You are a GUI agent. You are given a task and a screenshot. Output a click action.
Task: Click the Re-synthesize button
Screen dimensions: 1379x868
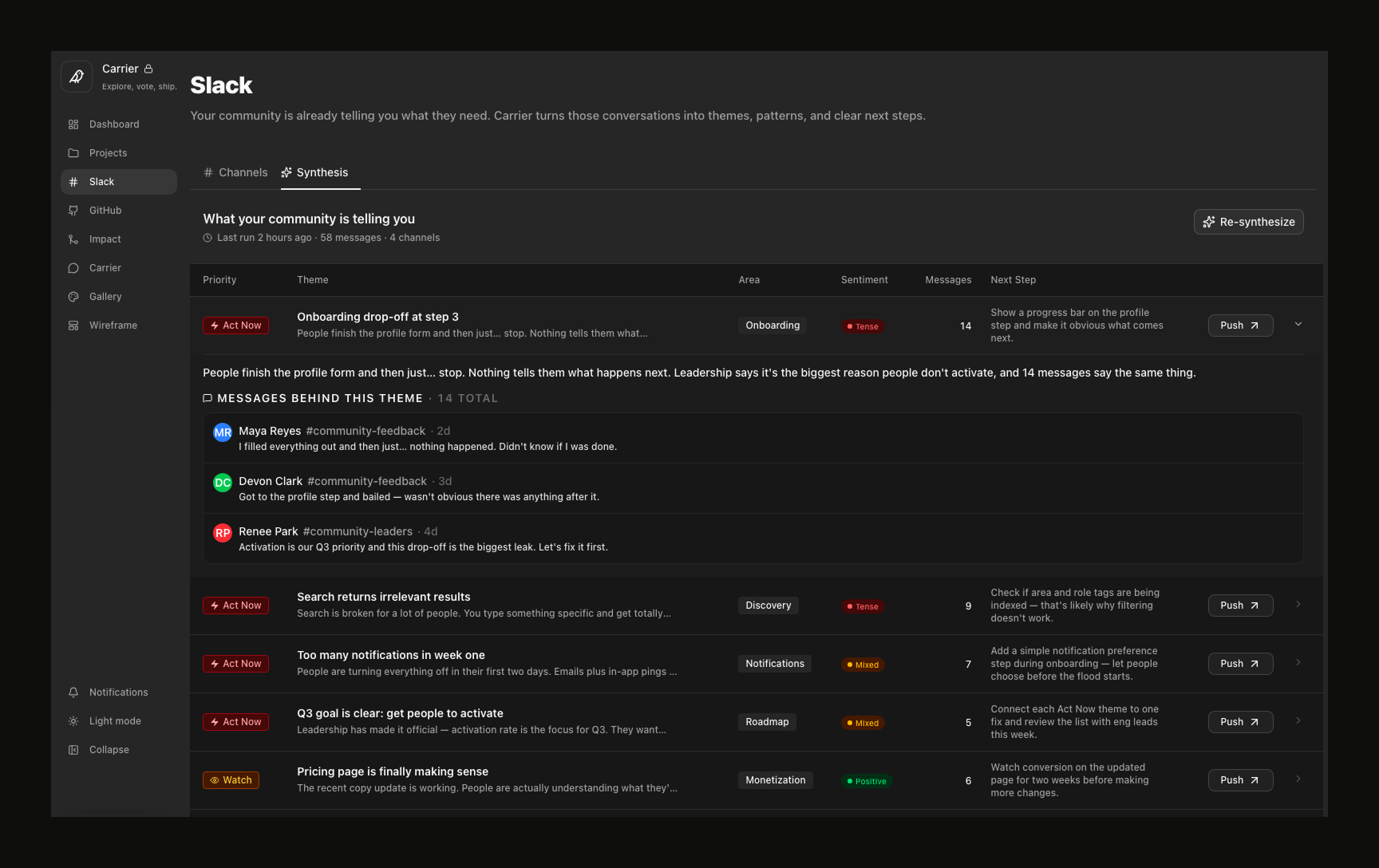click(x=1249, y=222)
